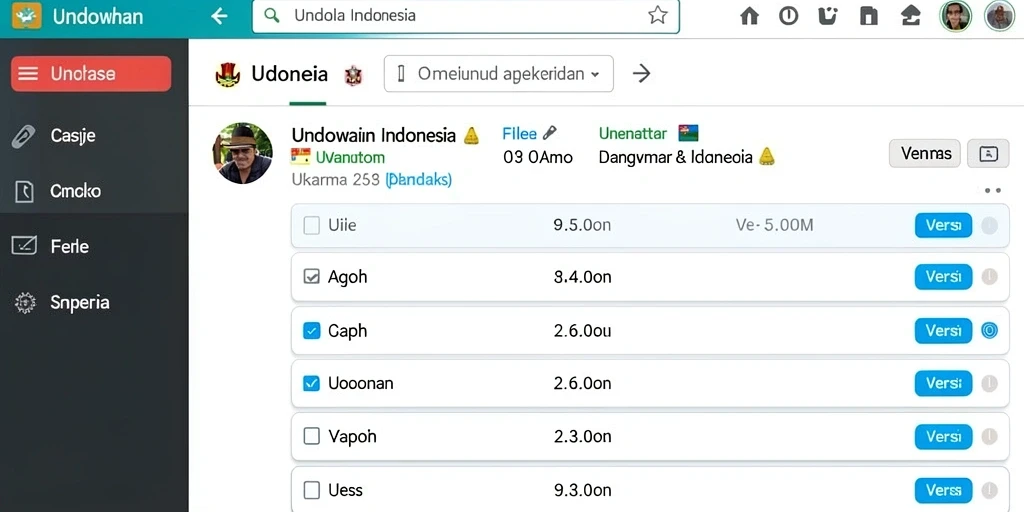Screen dimensions: 1024x512
Task: Open the Snperia sidebar item
Action: [94, 302]
